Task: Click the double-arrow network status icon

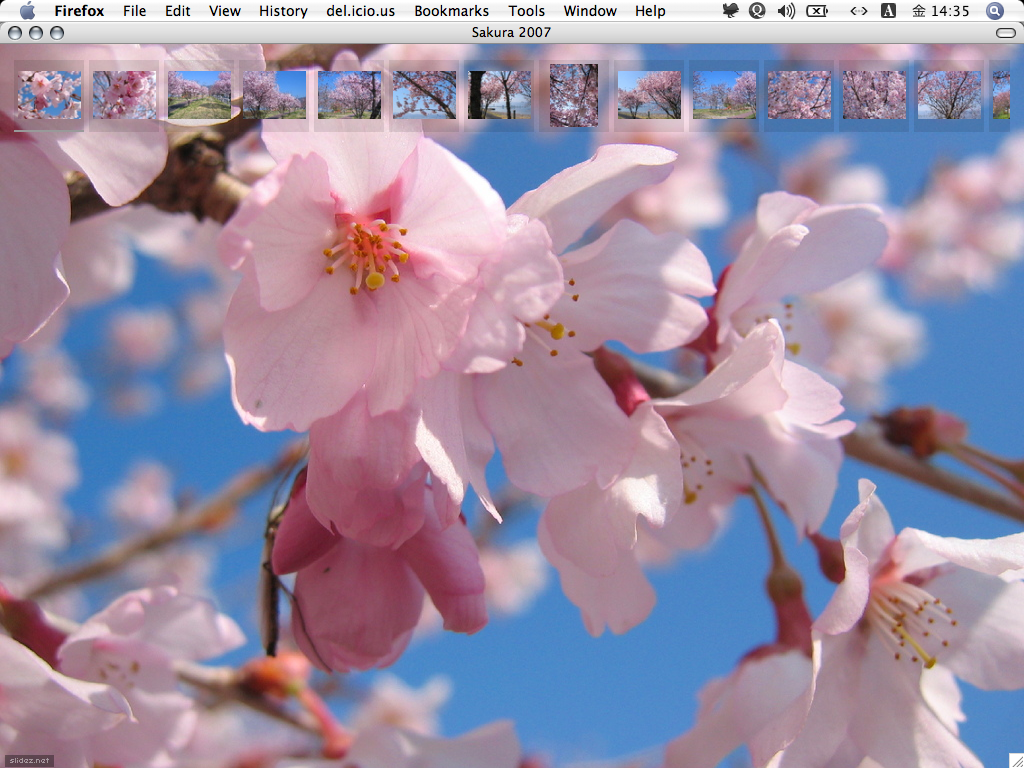Action: [x=858, y=10]
